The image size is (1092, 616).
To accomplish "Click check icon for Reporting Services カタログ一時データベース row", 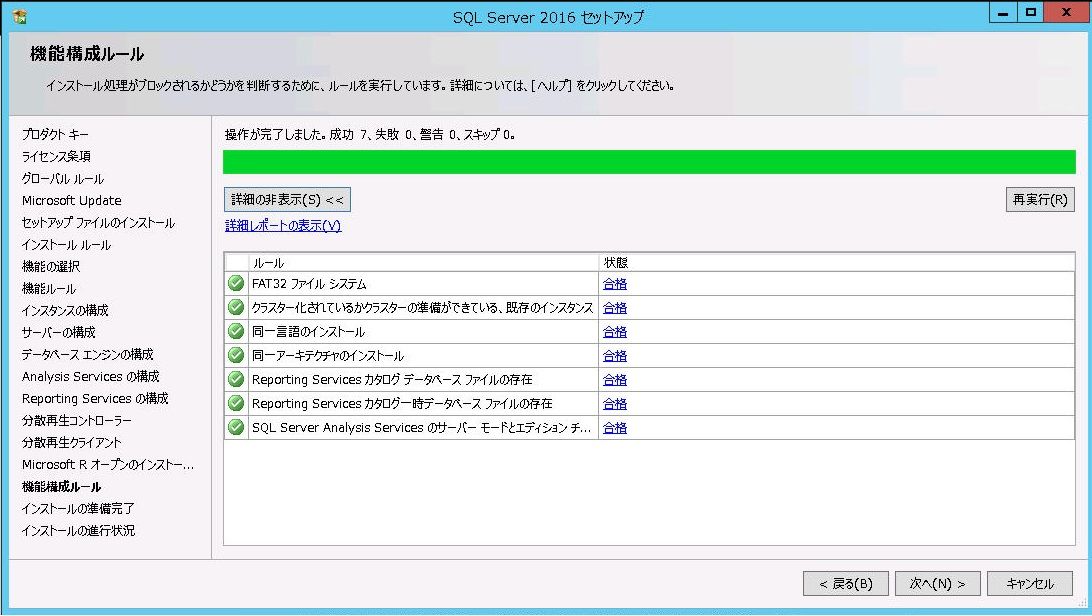I will coord(236,403).
